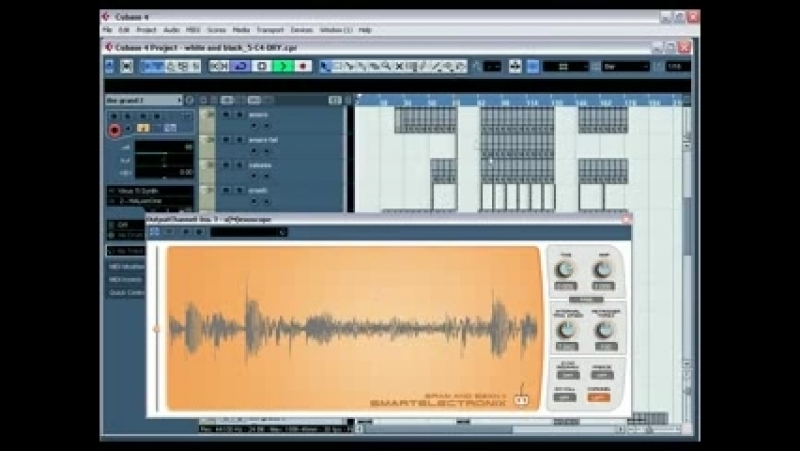This screenshot has width=800, height=451.
Task: Solo the cabasa track
Action: 239,165
